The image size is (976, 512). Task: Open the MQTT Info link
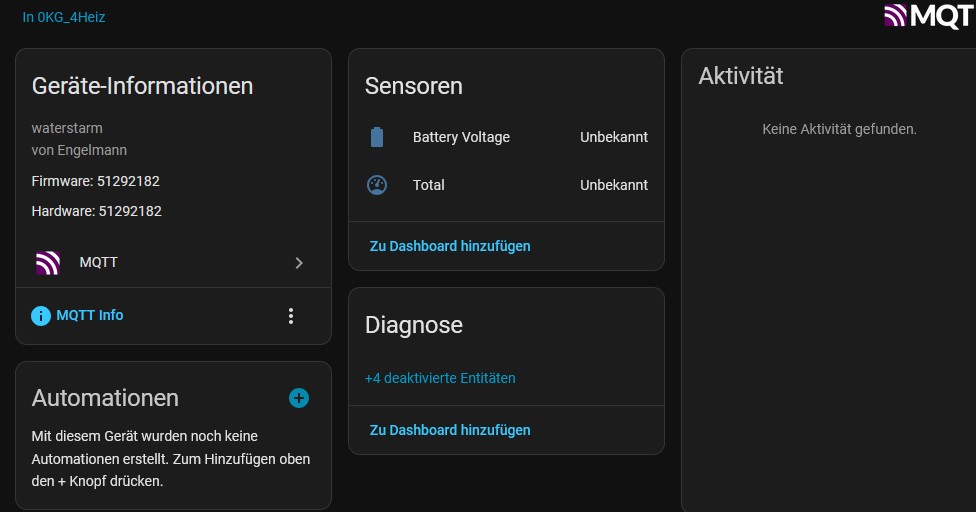(90, 315)
